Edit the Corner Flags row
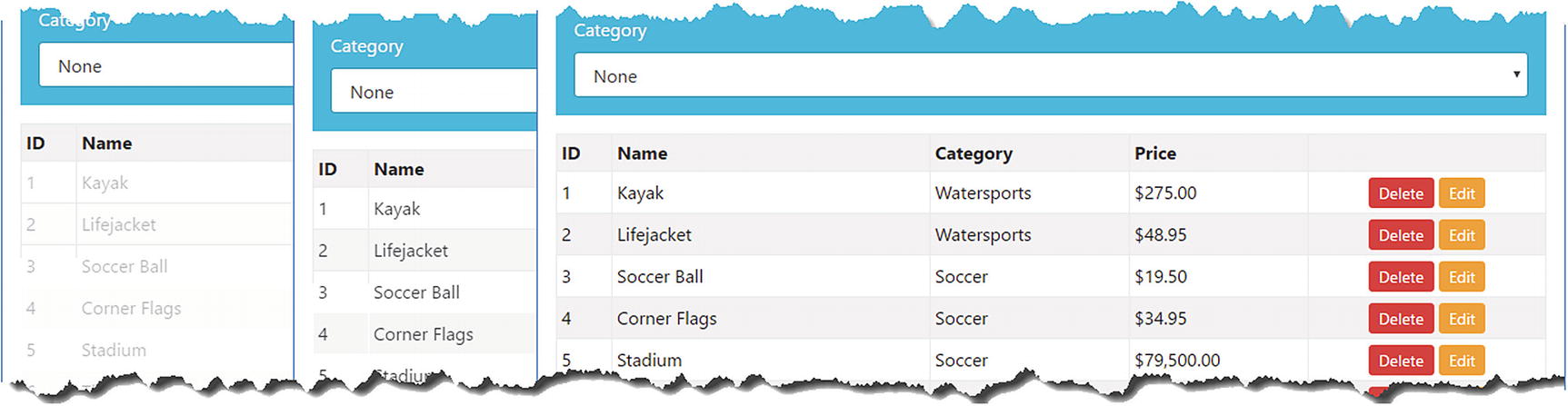 click(x=1461, y=319)
